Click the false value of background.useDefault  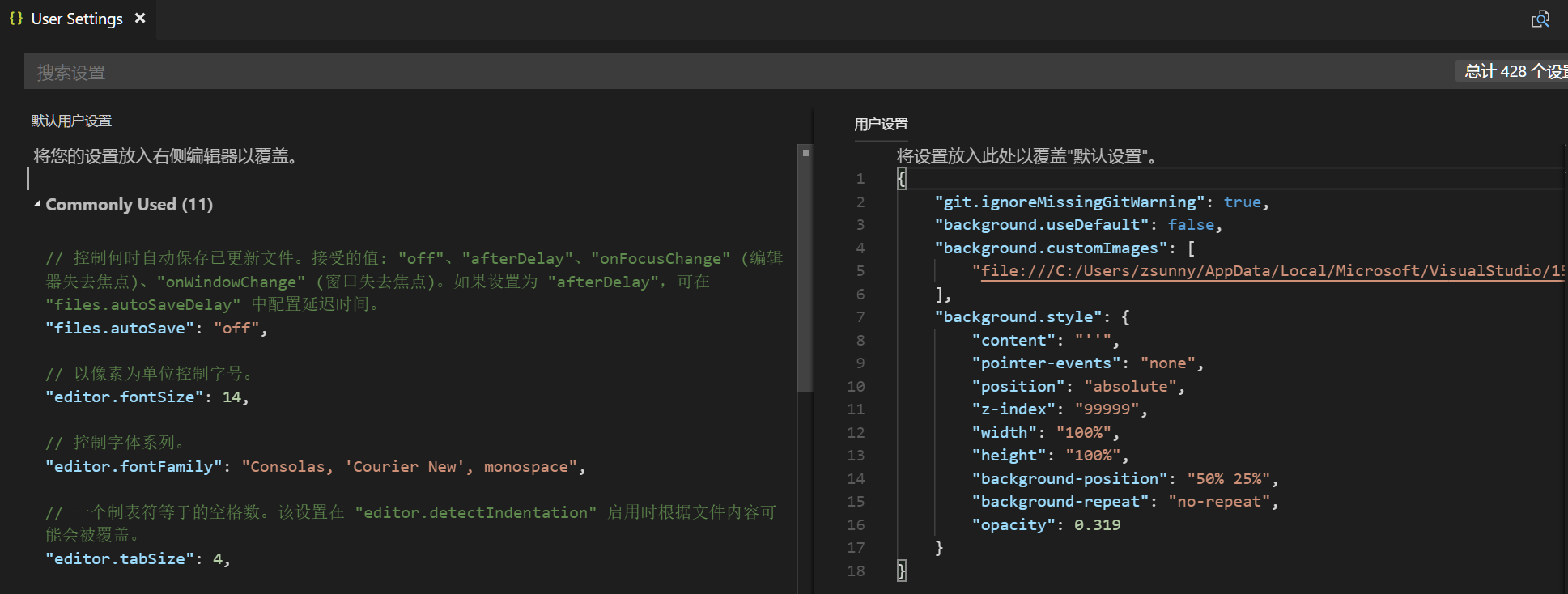[1191, 224]
